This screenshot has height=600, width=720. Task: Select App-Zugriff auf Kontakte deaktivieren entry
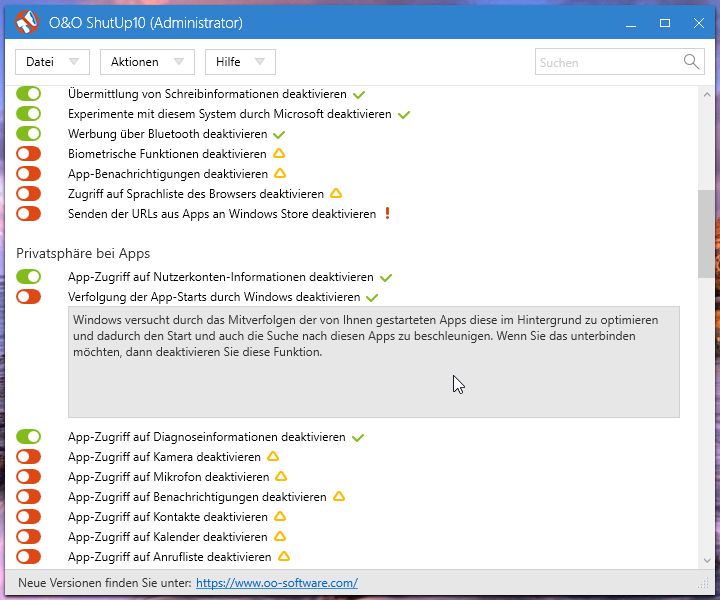point(168,516)
